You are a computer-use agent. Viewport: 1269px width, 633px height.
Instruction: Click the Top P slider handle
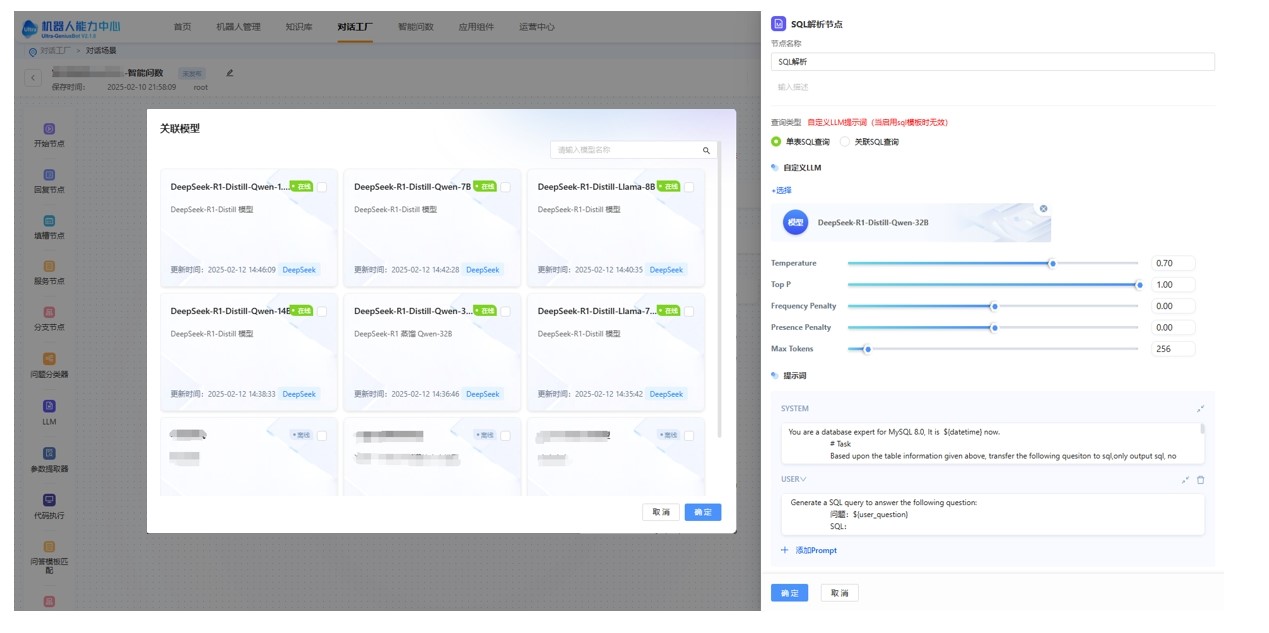[1139, 285]
